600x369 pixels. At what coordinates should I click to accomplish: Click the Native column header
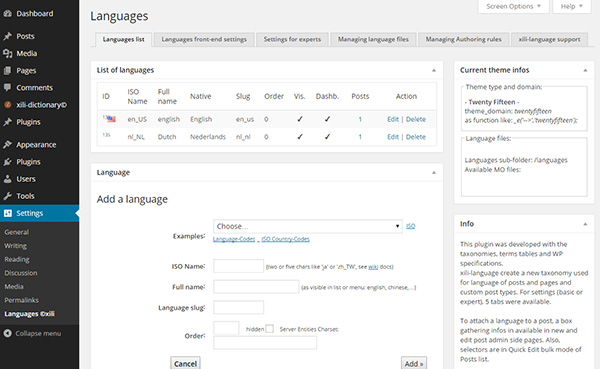(201, 96)
